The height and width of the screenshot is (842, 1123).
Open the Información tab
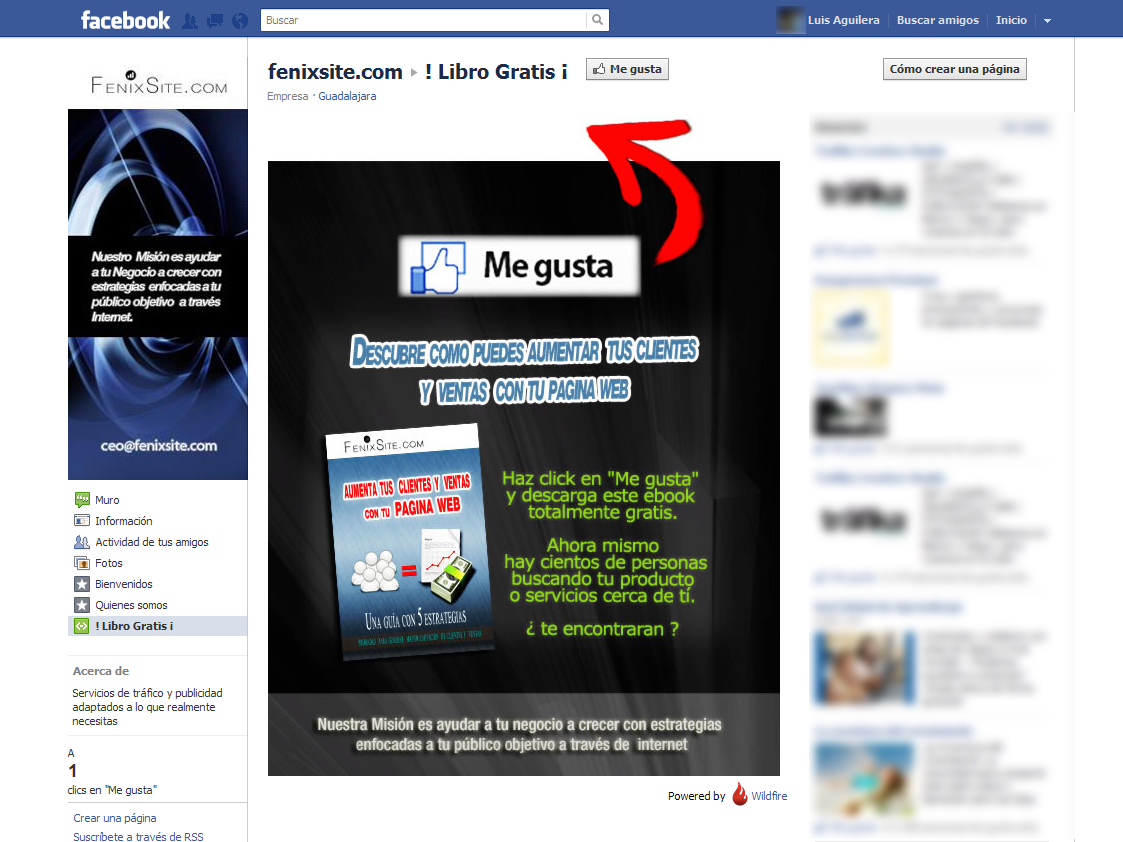124,521
